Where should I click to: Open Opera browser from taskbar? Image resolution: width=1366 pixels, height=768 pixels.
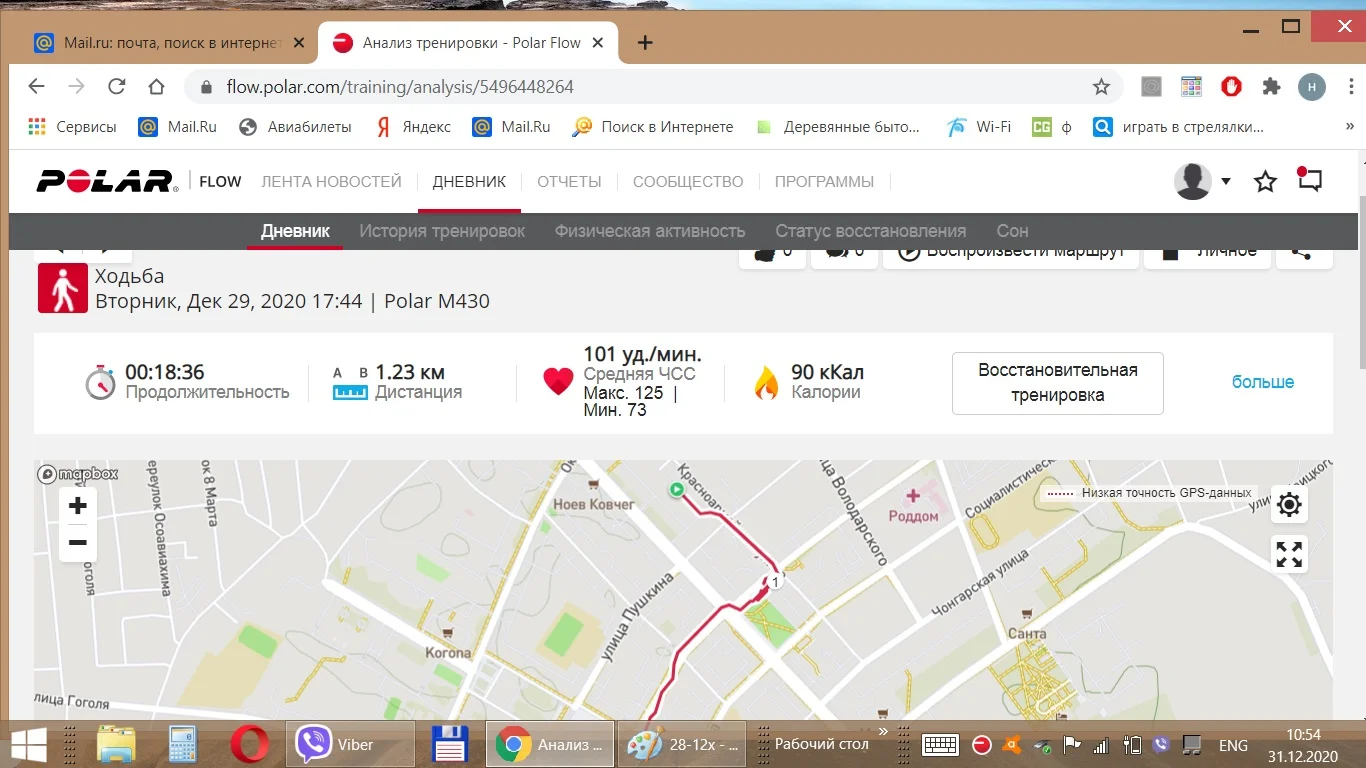pyautogui.click(x=249, y=745)
